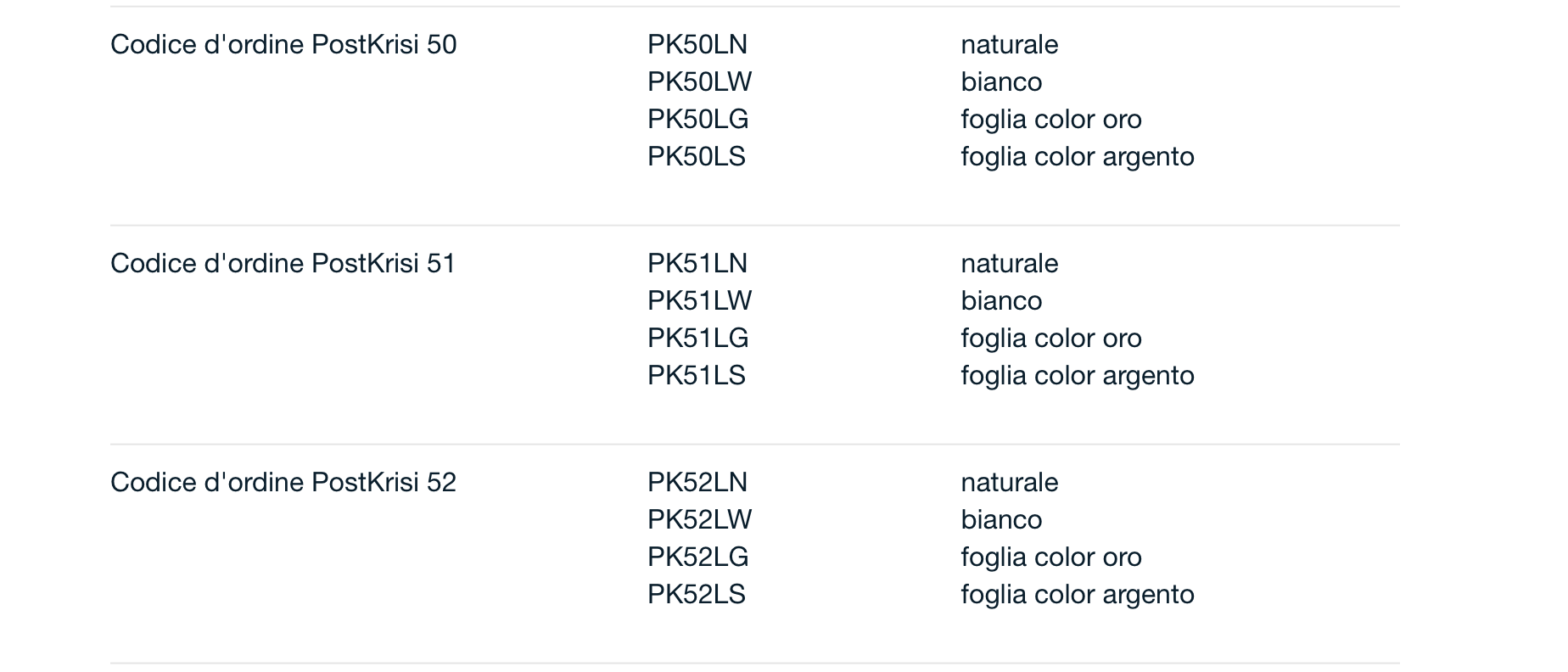Select the PK51LN order code
This screenshot has width=1568, height=672.
coord(697,264)
